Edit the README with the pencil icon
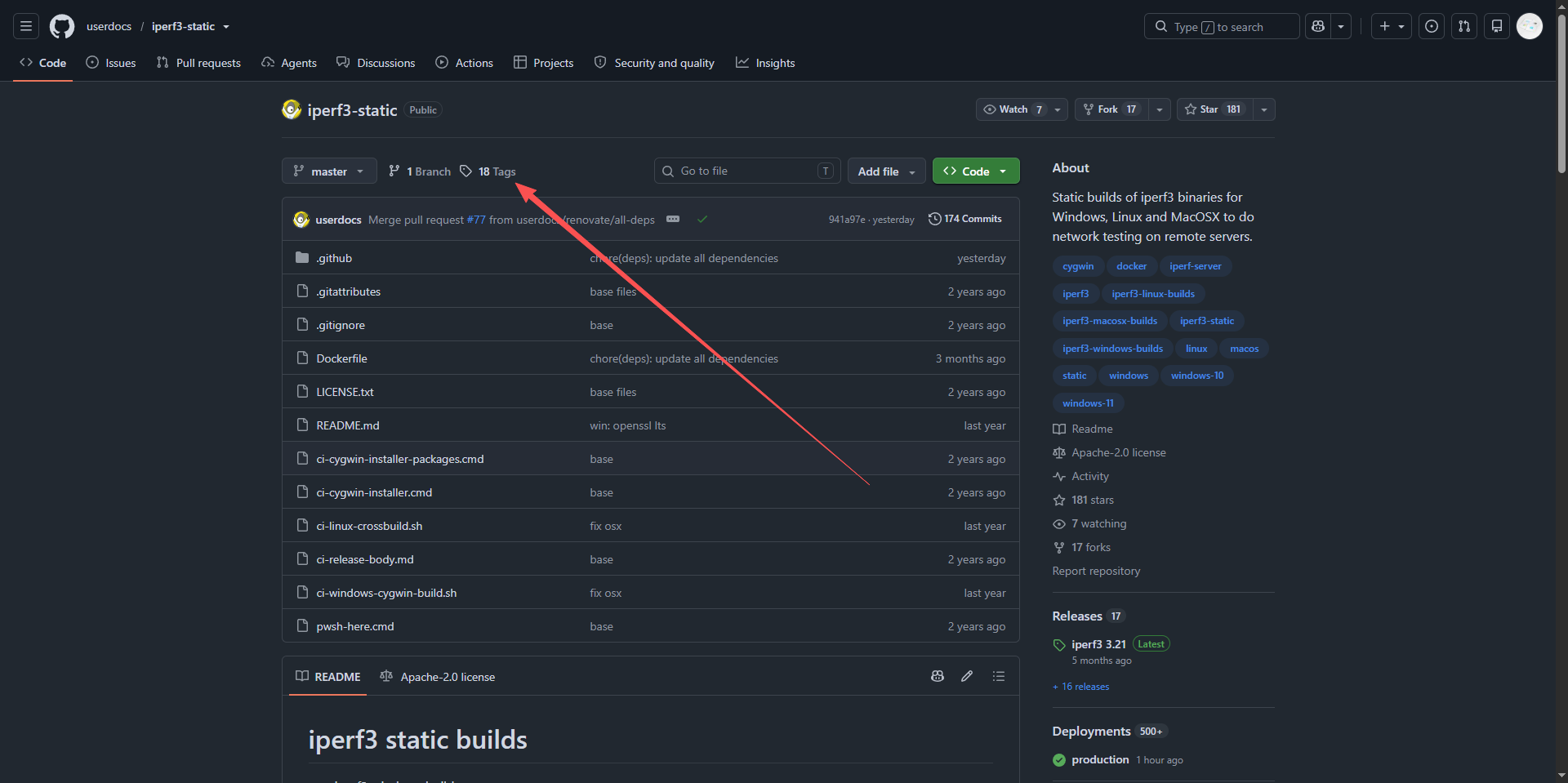The width and height of the screenshot is (1568, 783). [967, 676]
